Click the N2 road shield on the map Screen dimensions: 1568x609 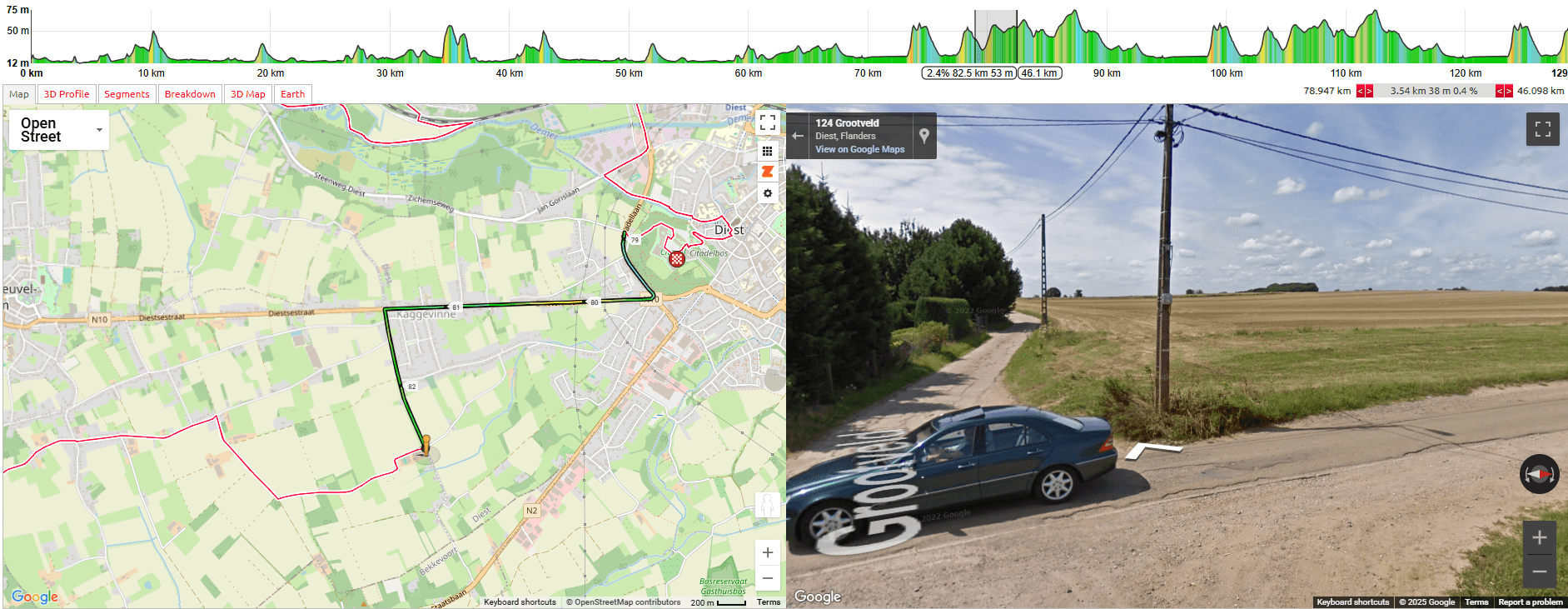coord(532,511)
